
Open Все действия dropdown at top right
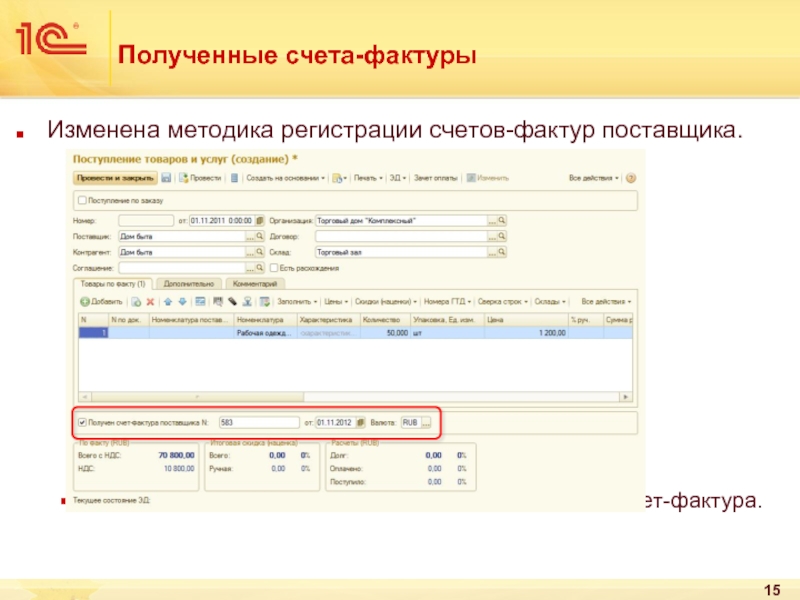(x=593, y=178)
